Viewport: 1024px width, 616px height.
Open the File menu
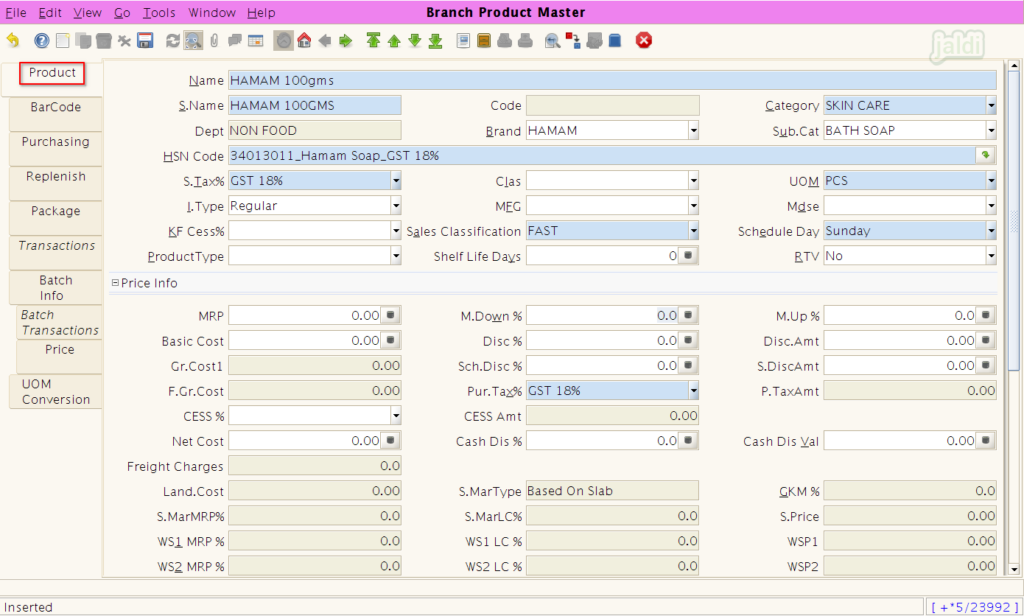(16, 12)
